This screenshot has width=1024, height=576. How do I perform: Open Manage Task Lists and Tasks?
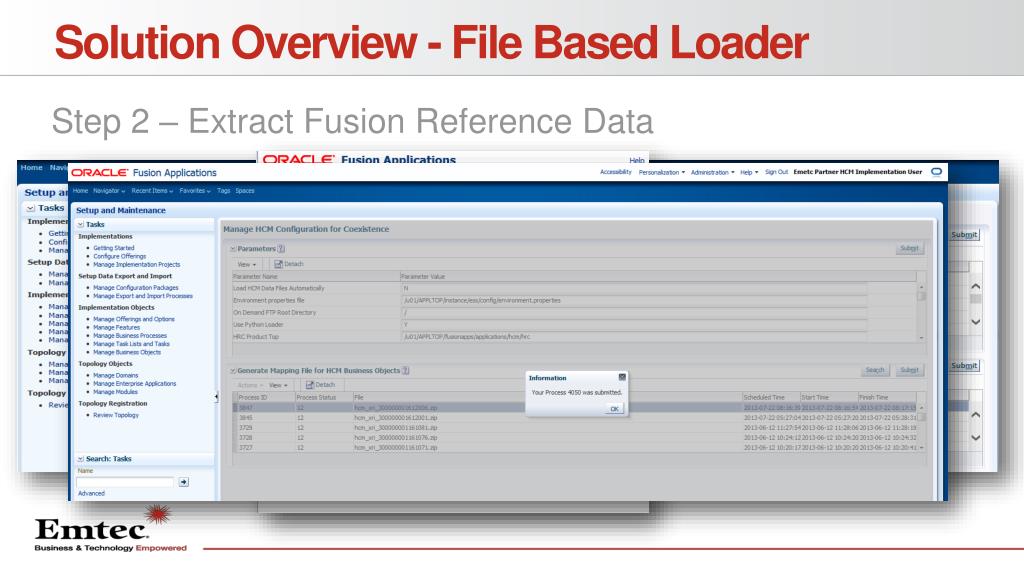(x=131, y=344)
